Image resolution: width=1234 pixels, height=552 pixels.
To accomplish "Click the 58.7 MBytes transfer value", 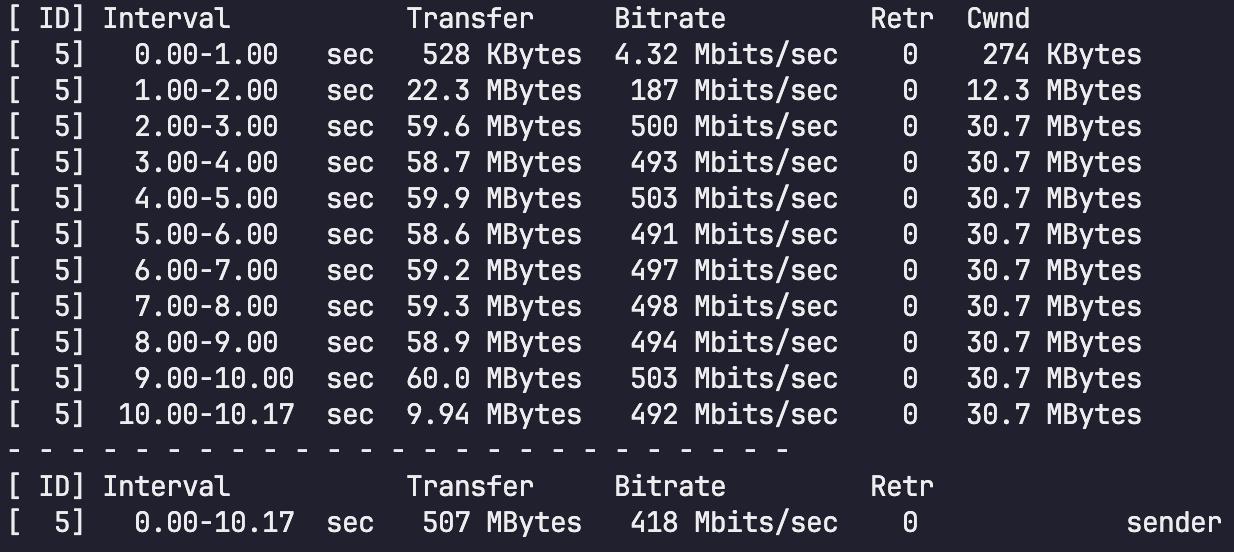I will 493,162.
